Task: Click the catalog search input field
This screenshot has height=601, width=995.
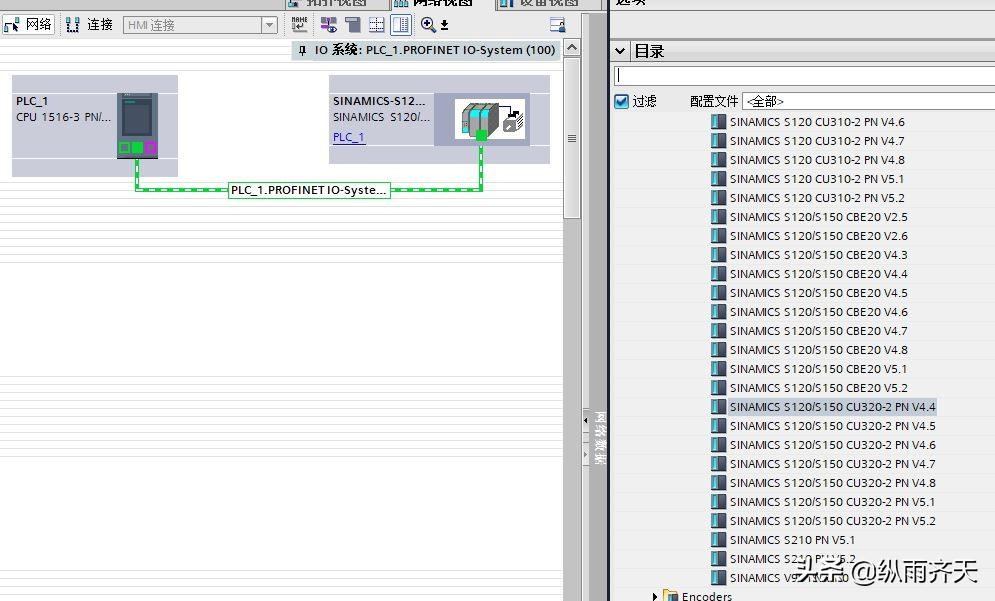Action: pos(804,76)
